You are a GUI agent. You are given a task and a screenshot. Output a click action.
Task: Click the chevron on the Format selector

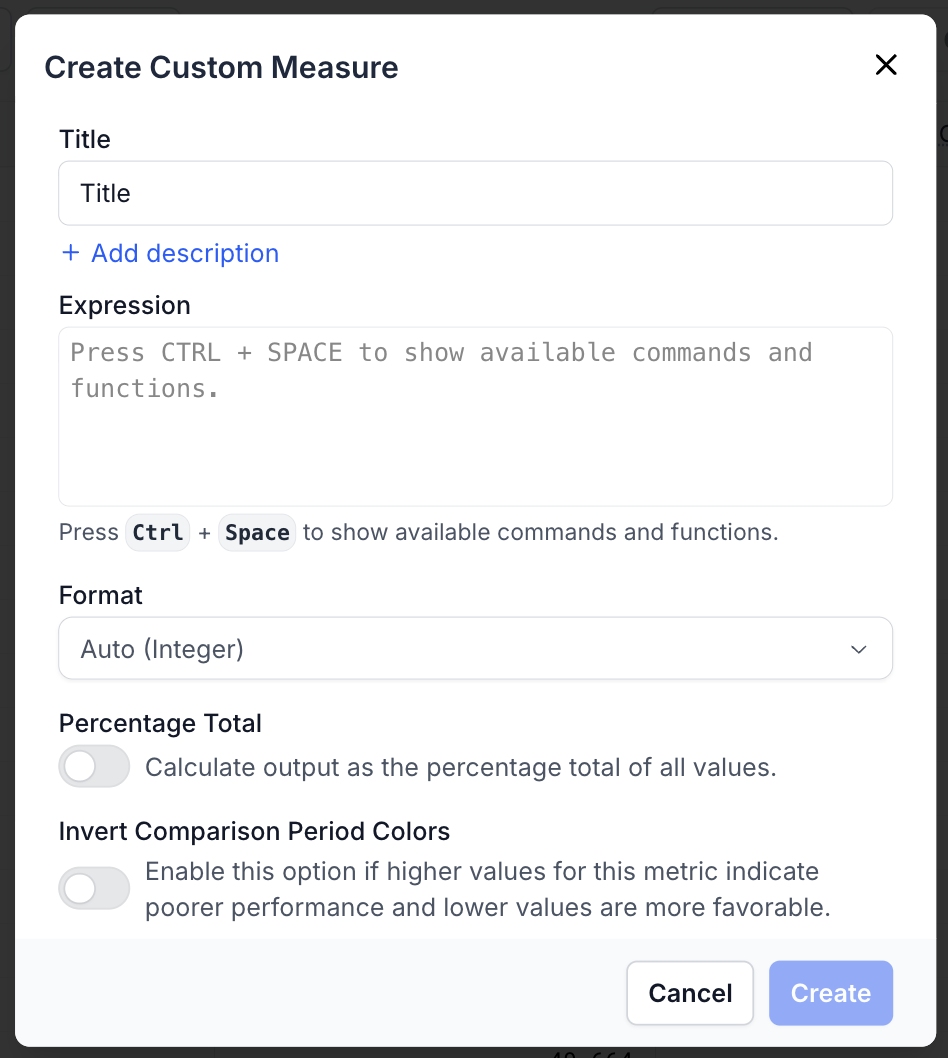click(858, 648)
